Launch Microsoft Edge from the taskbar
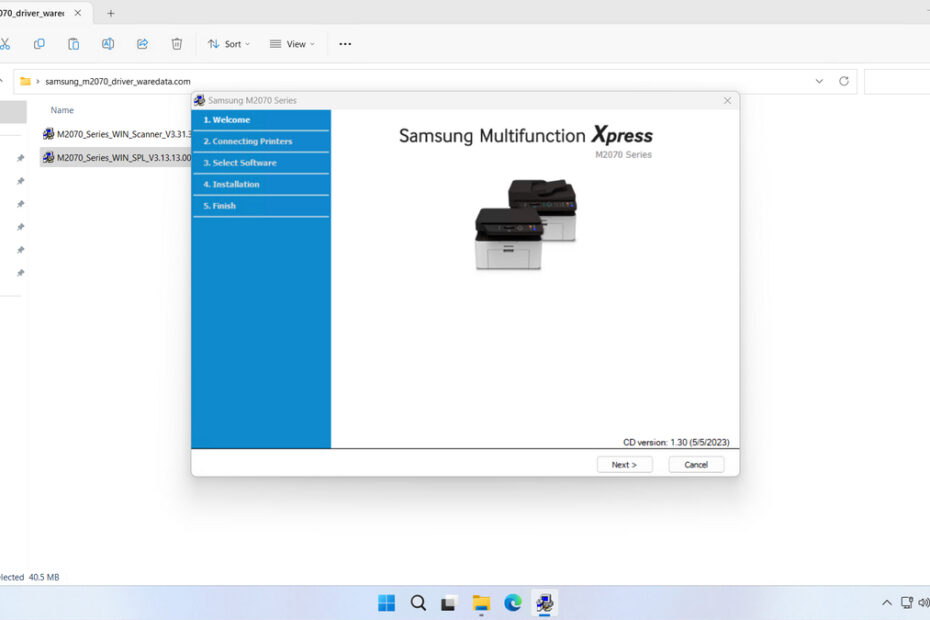Image resolution: width=930 pixels, height=620 pixels. pyautogui.click(x=513, y=602)
